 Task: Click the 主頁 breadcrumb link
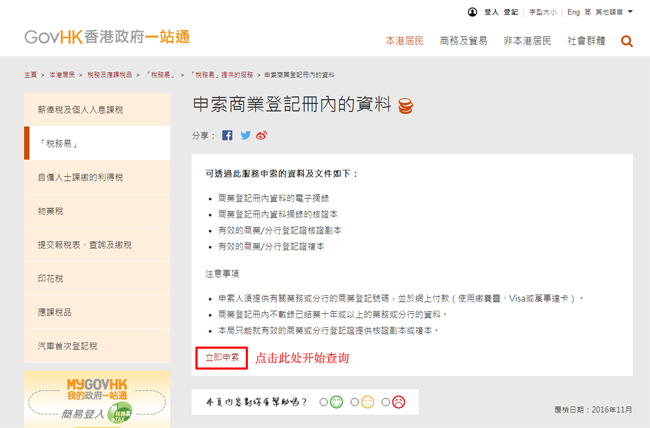[31, 75]
